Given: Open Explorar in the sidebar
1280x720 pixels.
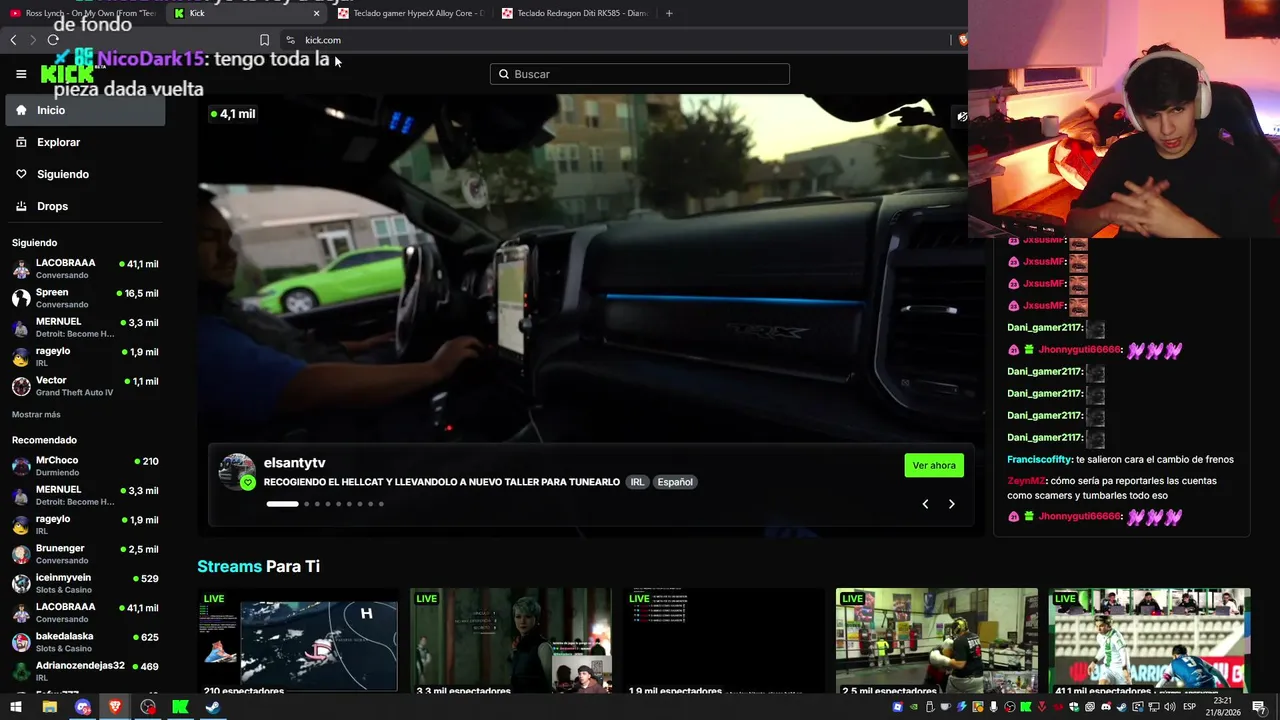Looking at the screenshot, I should coord(85,142).
